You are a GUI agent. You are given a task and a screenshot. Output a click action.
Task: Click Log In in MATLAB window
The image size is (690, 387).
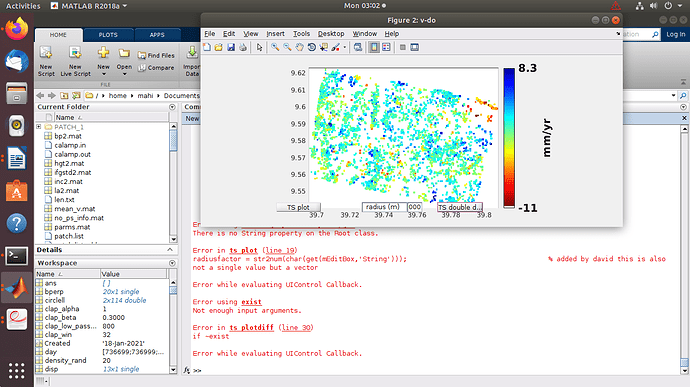675,34
